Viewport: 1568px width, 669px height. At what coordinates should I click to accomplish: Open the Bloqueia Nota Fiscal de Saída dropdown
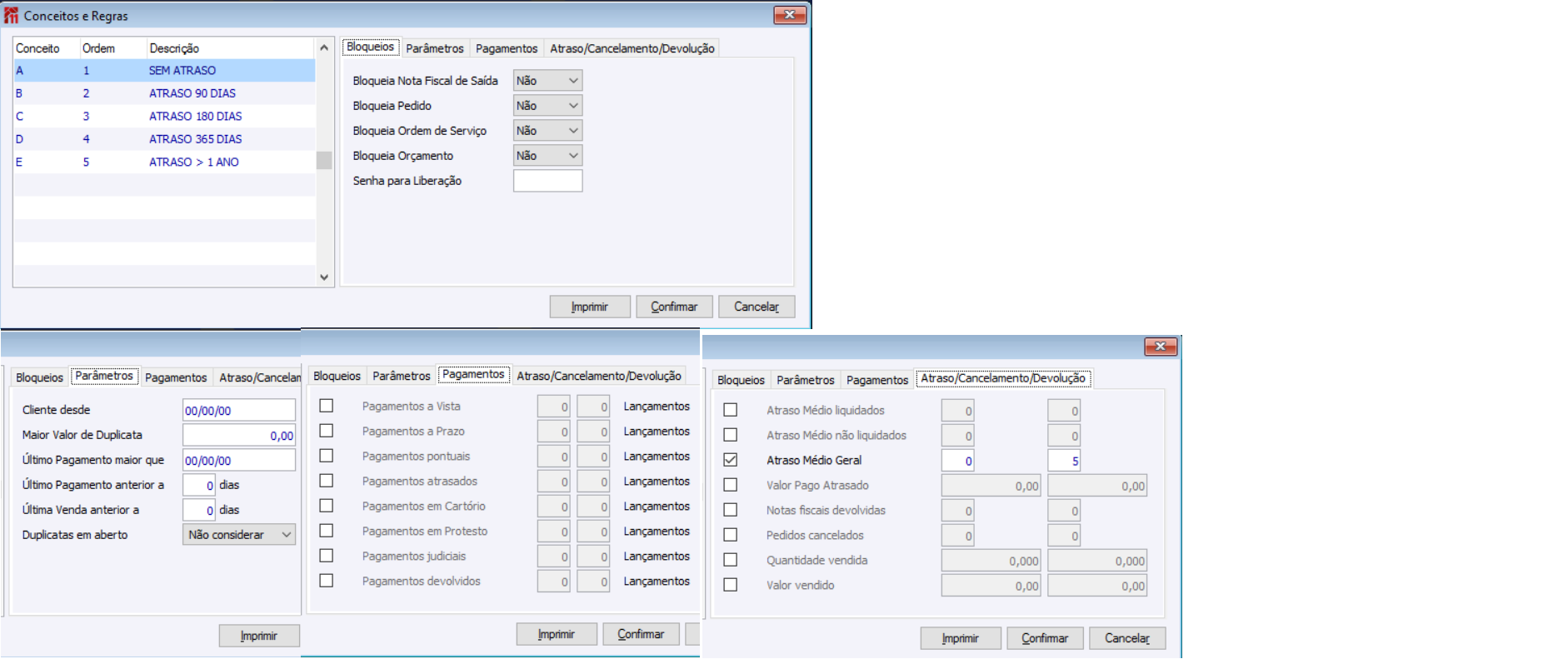(x=547, y=81)
